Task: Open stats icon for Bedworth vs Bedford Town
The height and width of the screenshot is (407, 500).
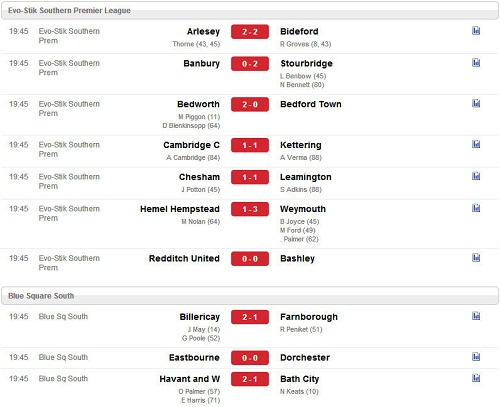Action: click(476, 103)
